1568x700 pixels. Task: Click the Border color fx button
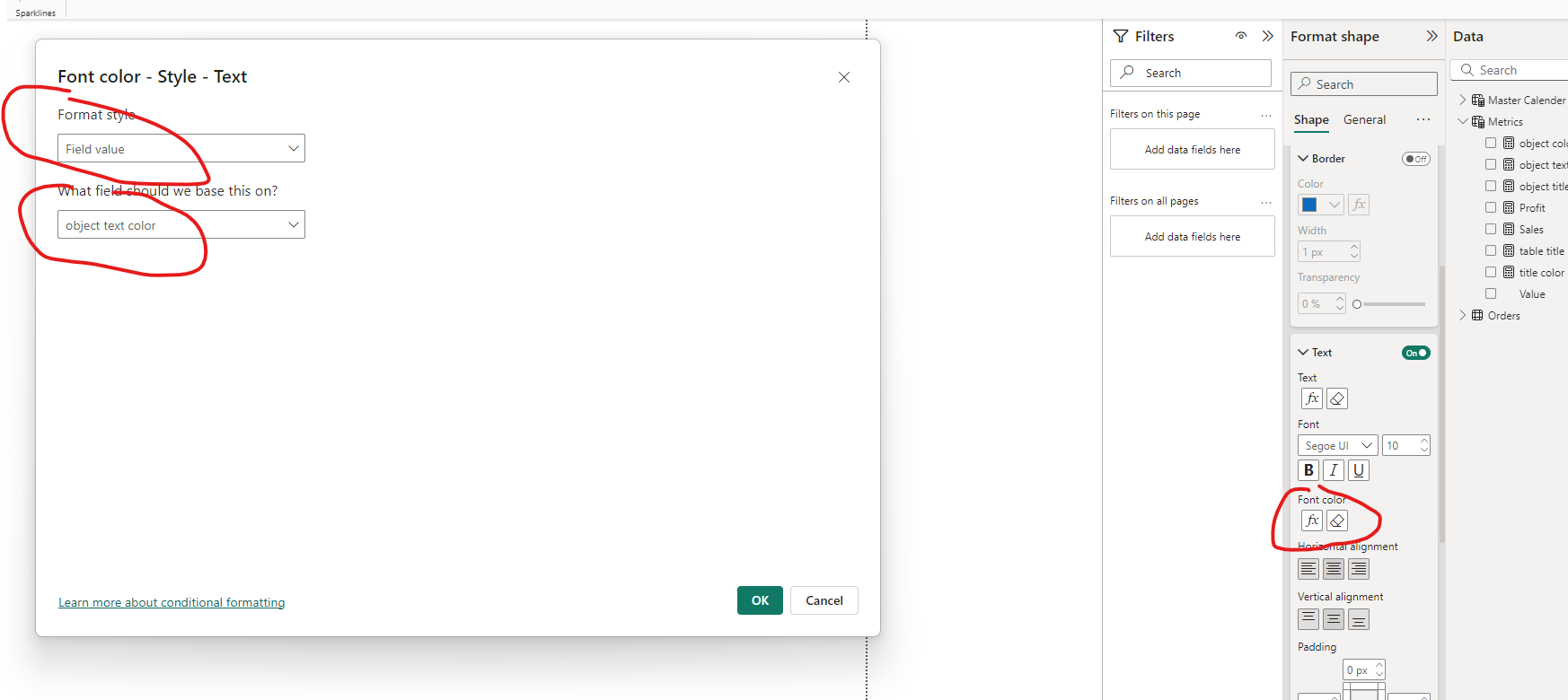pos(1359,205)
